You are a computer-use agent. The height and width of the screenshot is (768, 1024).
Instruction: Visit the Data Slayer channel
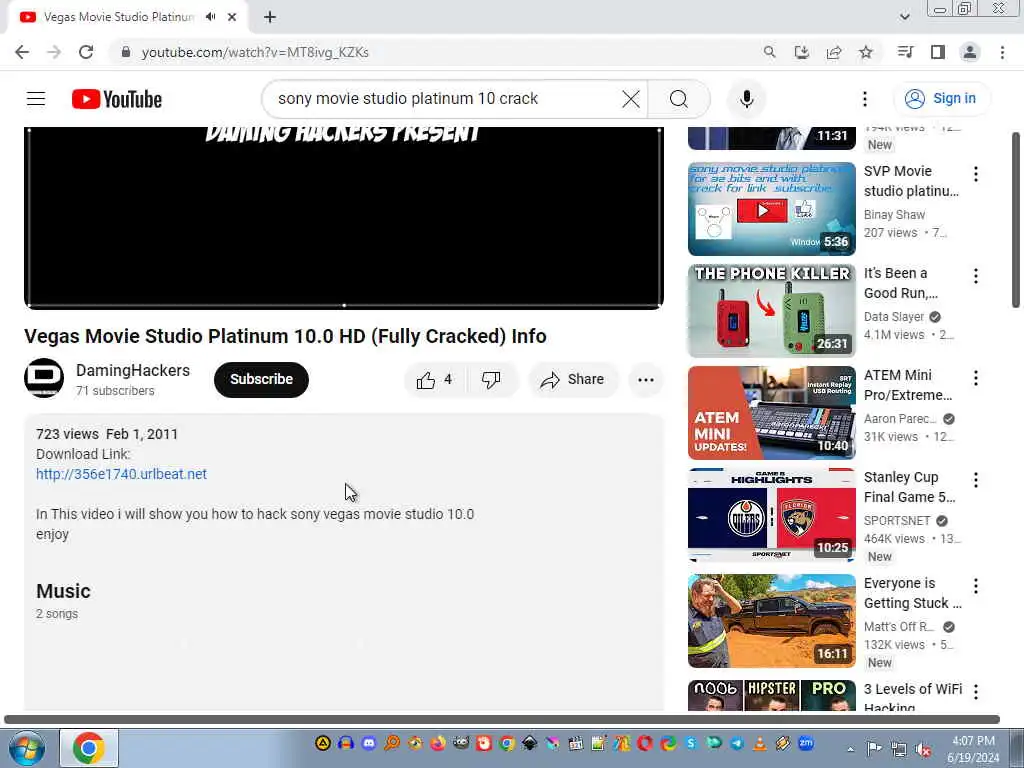pos(894,317)
